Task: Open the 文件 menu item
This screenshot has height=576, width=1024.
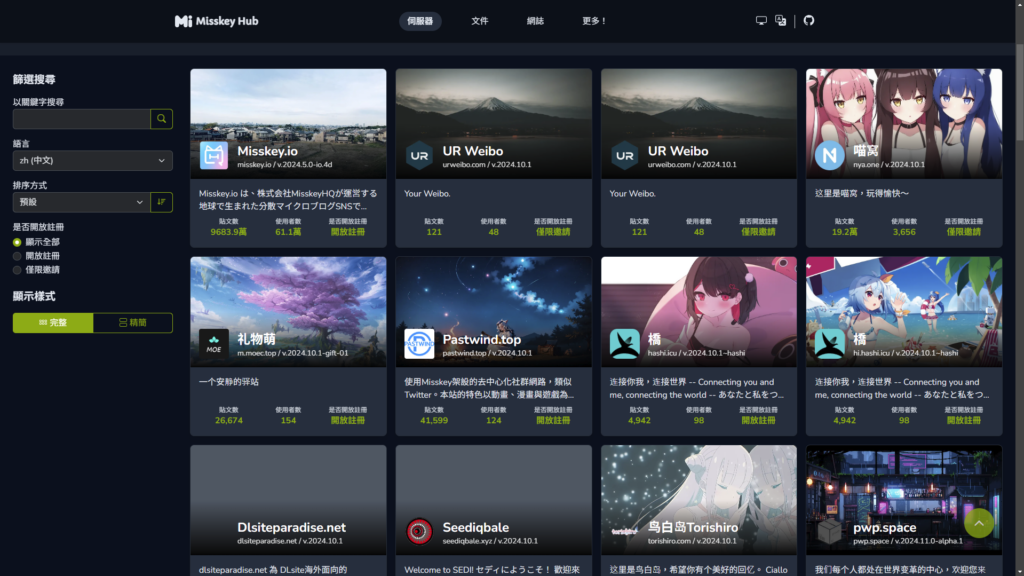Action: click(x=479, y=21)
